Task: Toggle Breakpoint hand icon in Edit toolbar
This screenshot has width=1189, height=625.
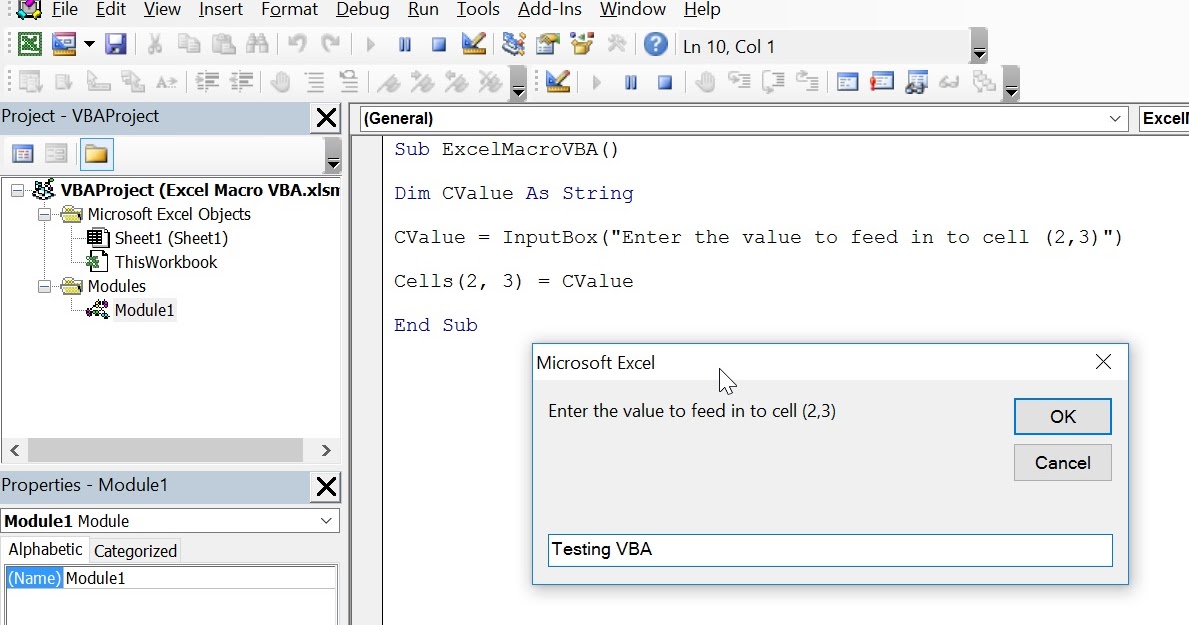Action: tap(281, 81)
